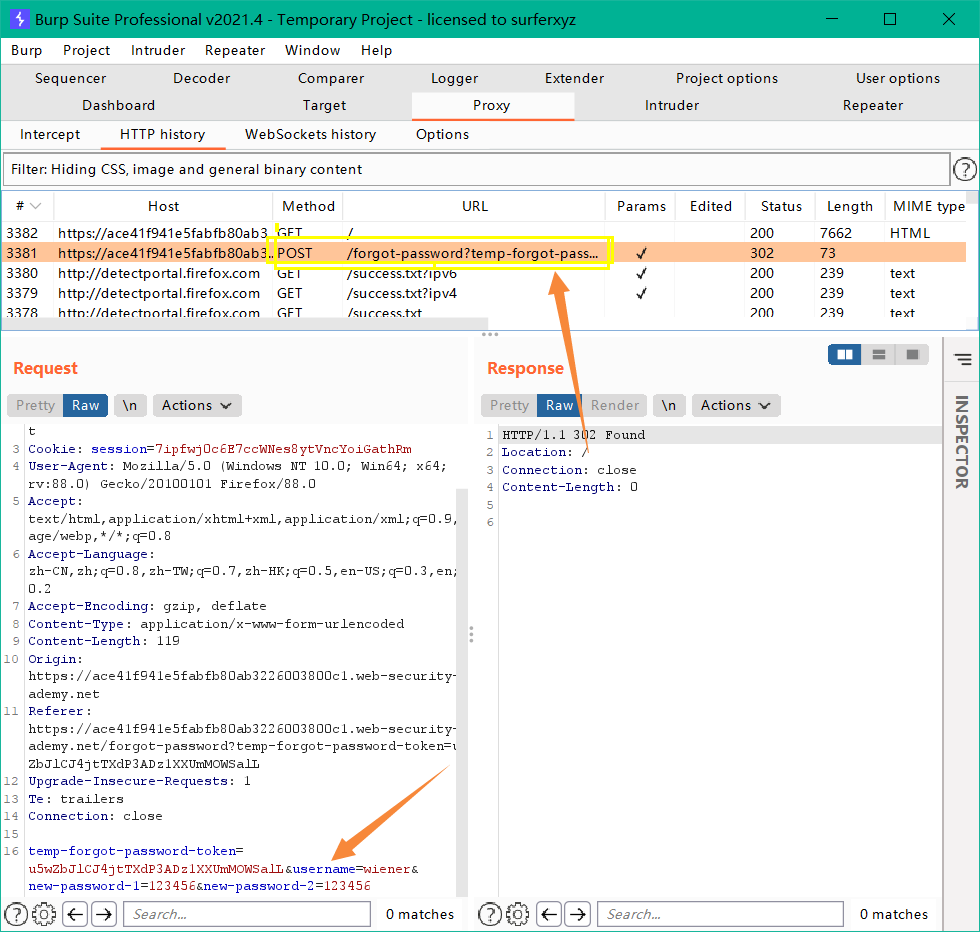The width and height of the screenshot is (980, 932).
Task: Open Response search settings gear
Action: pos(518,914)
